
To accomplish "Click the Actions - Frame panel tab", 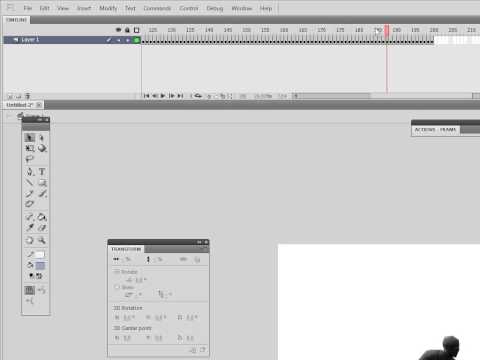I will (x=435, y=130).
